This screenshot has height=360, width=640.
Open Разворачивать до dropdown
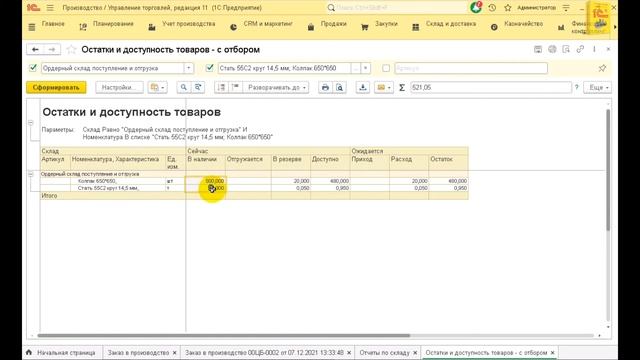tap(276, 87)
